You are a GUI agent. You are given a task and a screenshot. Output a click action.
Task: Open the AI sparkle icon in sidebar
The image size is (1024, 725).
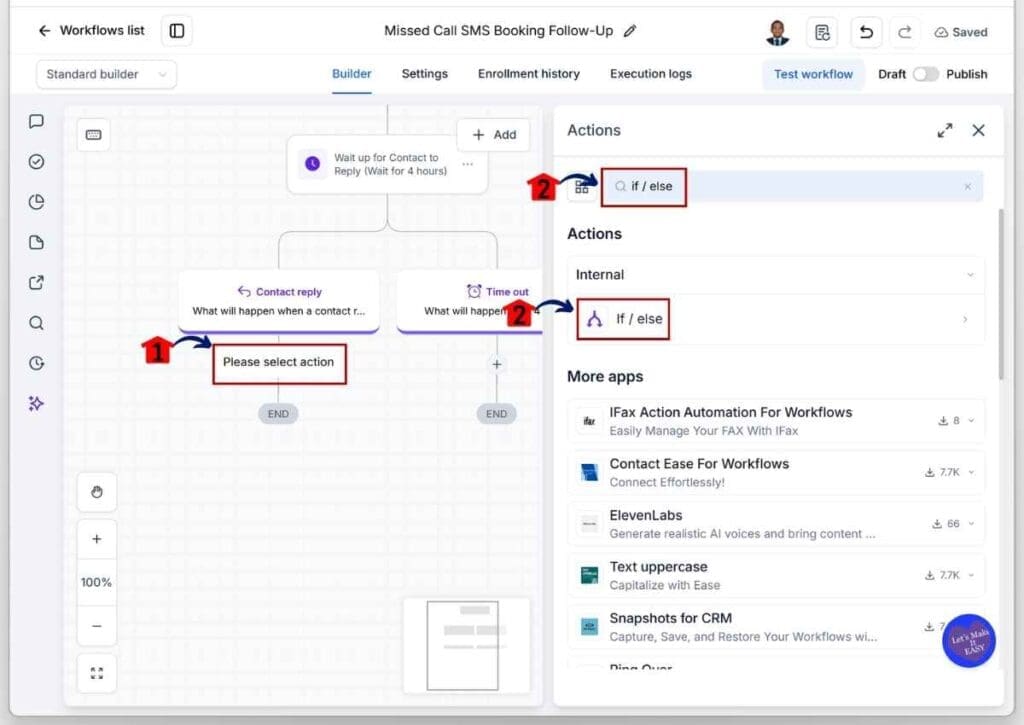click(37, 404)
